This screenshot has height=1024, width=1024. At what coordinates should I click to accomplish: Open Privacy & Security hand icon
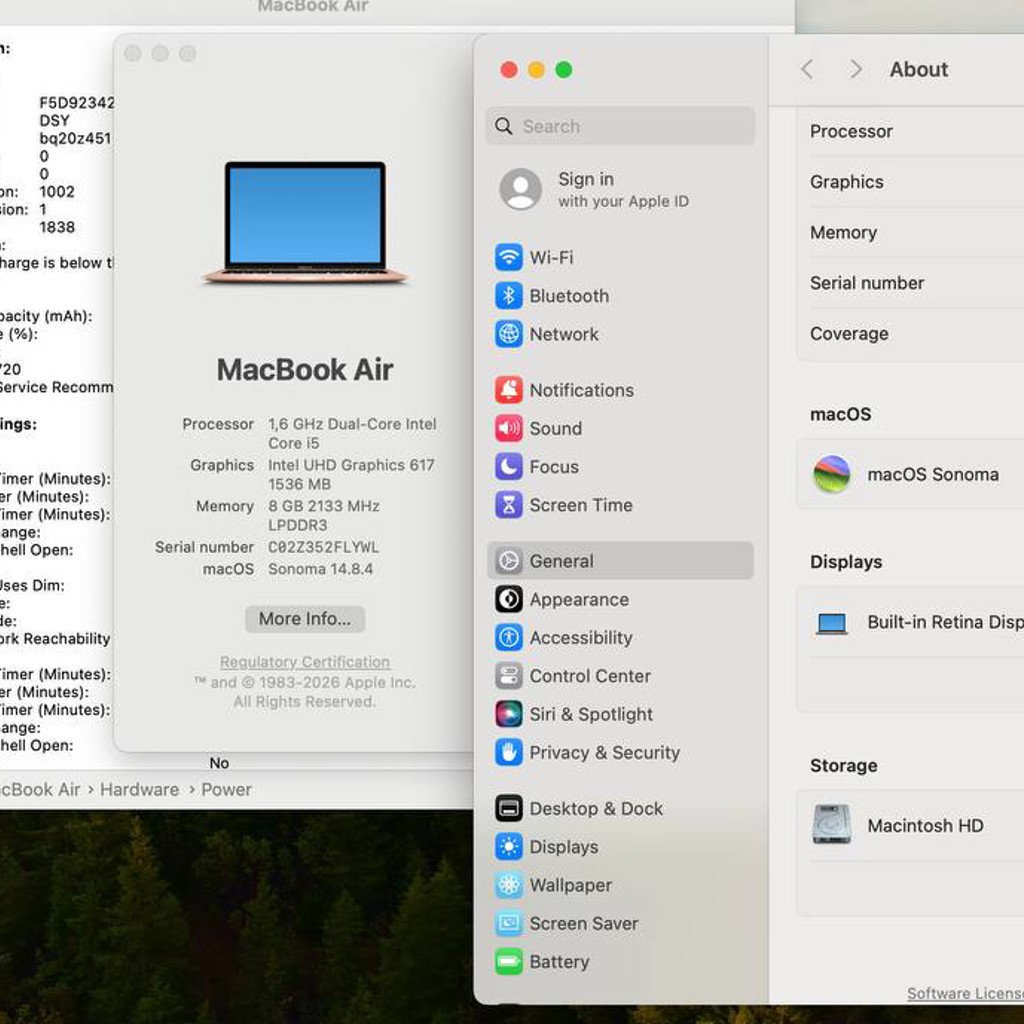point(508,752)
